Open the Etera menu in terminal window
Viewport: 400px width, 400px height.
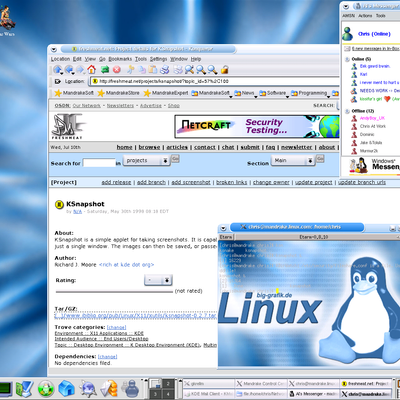pyautogui.click(x=226, y=237)
